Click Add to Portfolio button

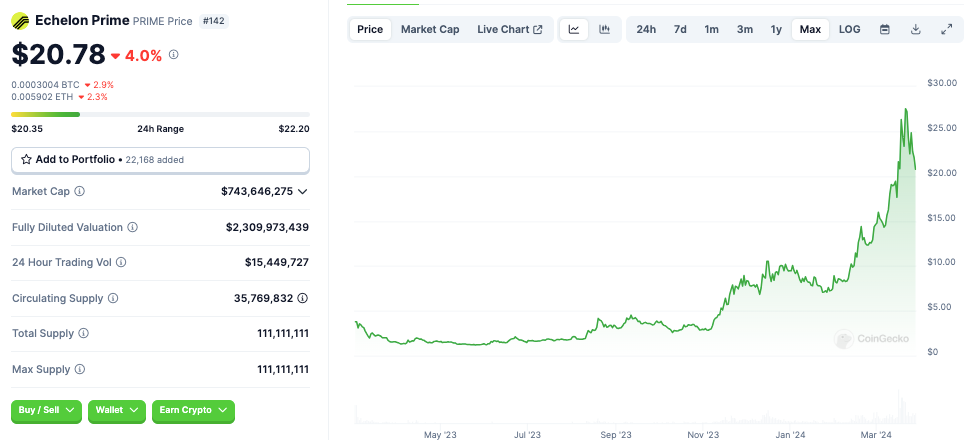(161, 160)
